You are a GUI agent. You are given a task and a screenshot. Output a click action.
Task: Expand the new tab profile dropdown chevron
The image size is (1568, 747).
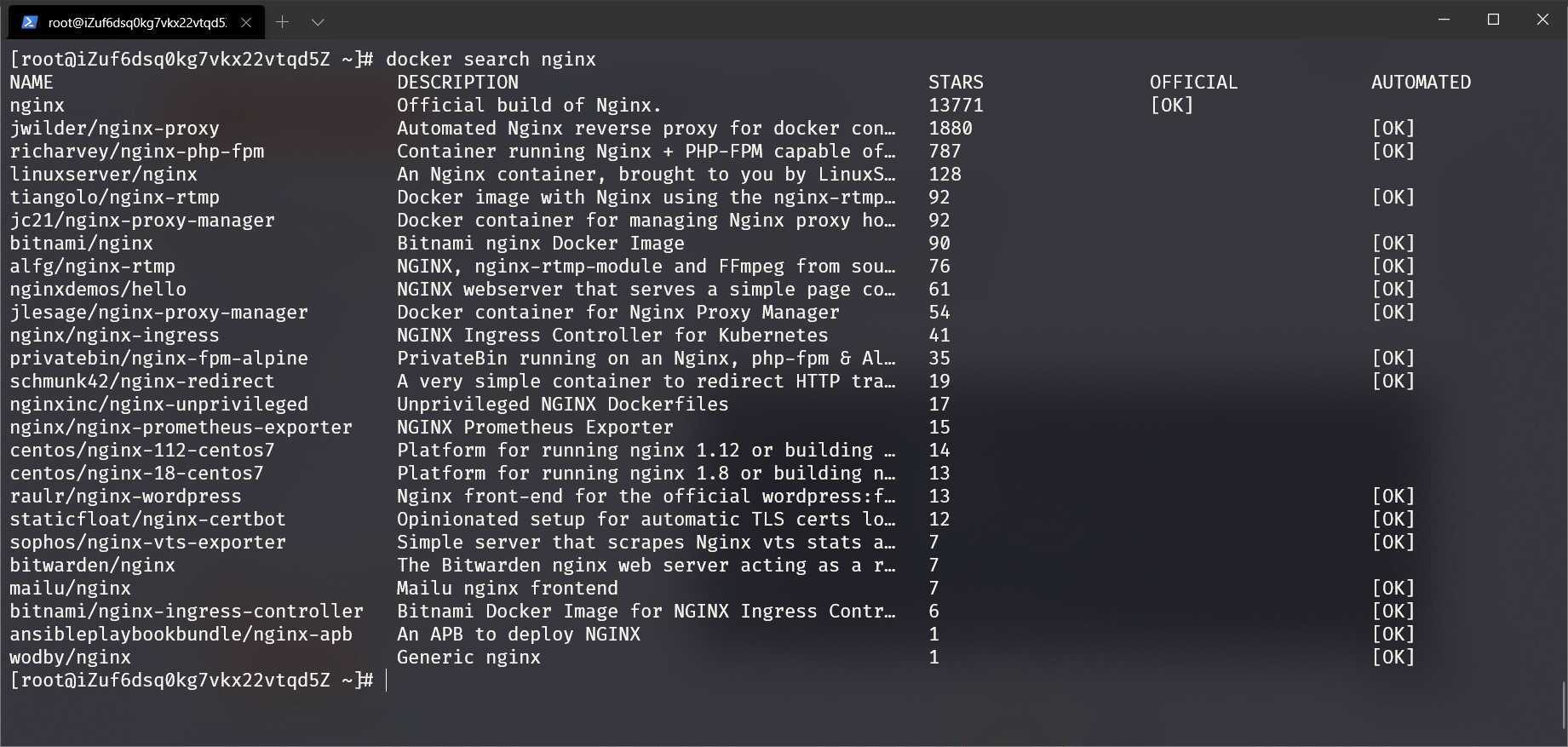(318, 23)
